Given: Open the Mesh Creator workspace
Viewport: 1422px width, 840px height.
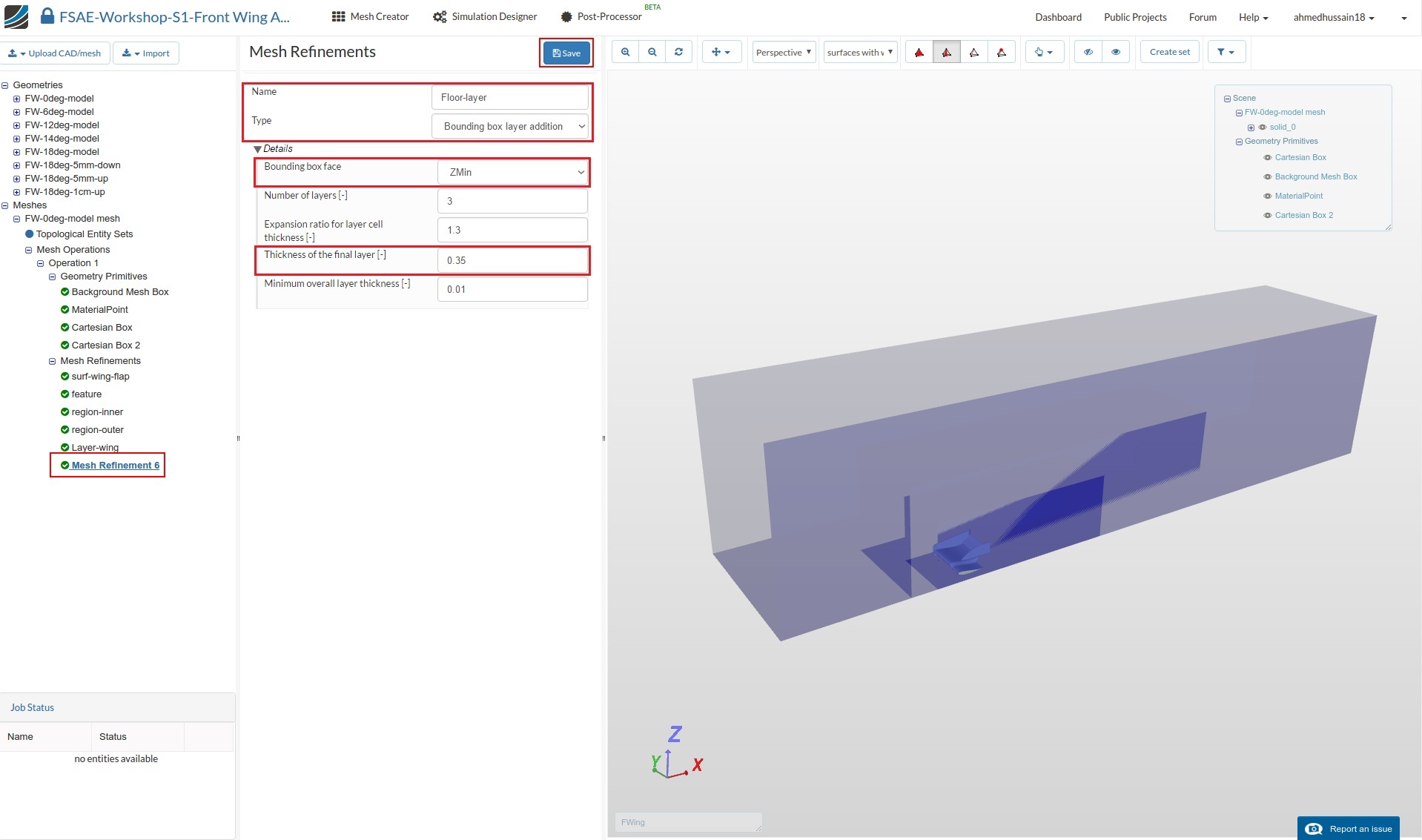Looking at the screenshot, I should pos(369,16).
